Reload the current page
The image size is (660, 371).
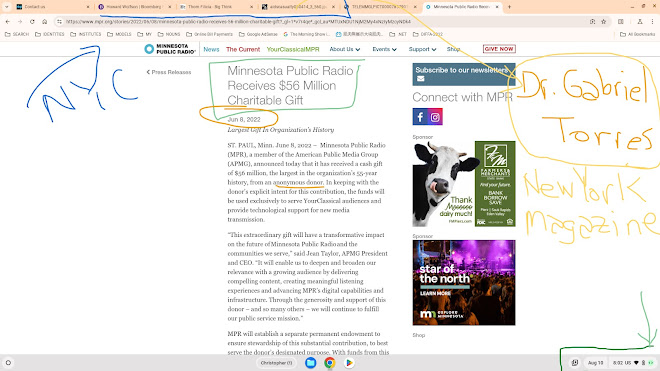[32, 21]
